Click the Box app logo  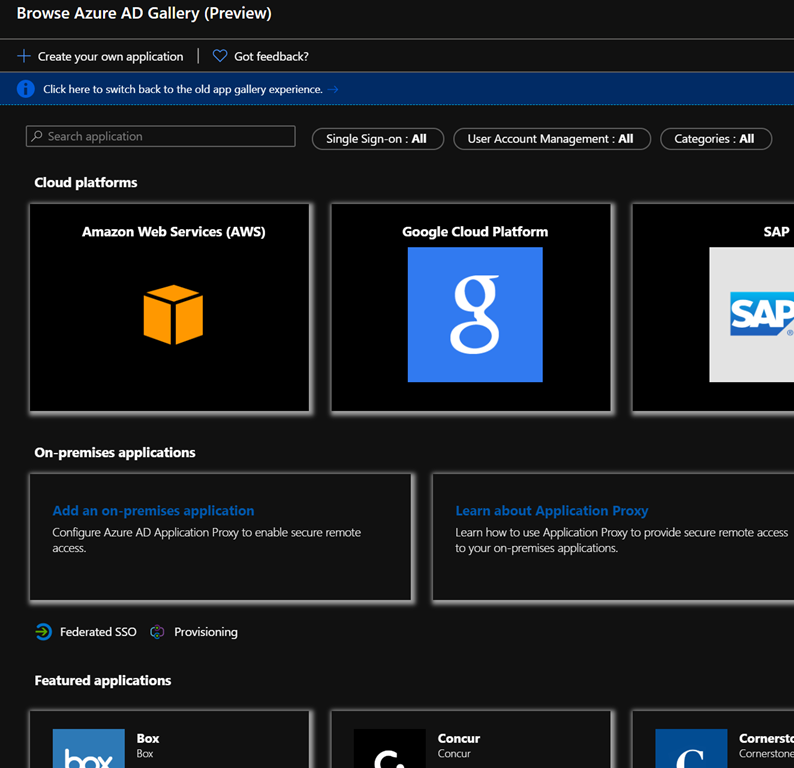pos(88,750)
